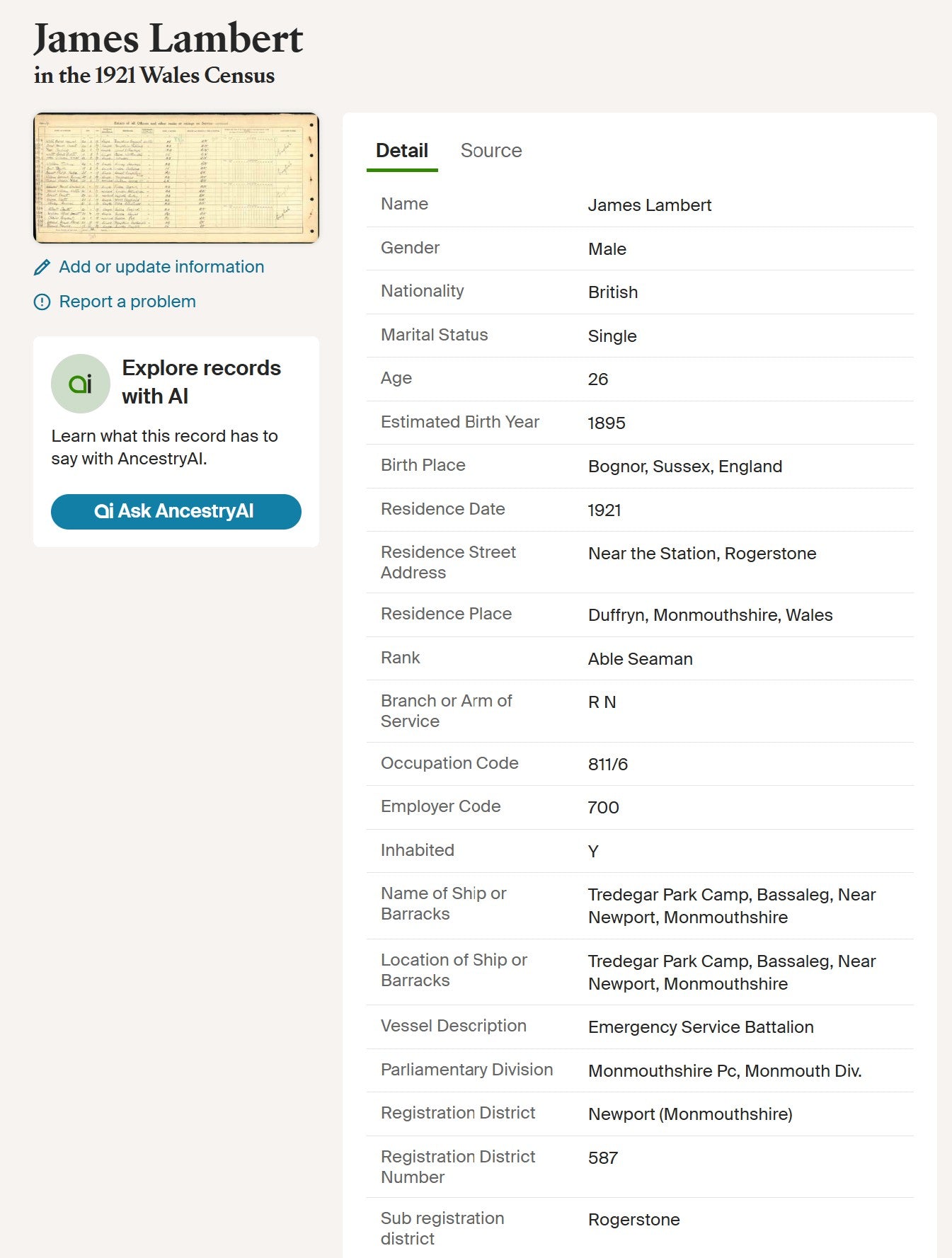Click the green AncestryAI circle logo
This screenshot has width=952, height=1258.
coord(81,384)
